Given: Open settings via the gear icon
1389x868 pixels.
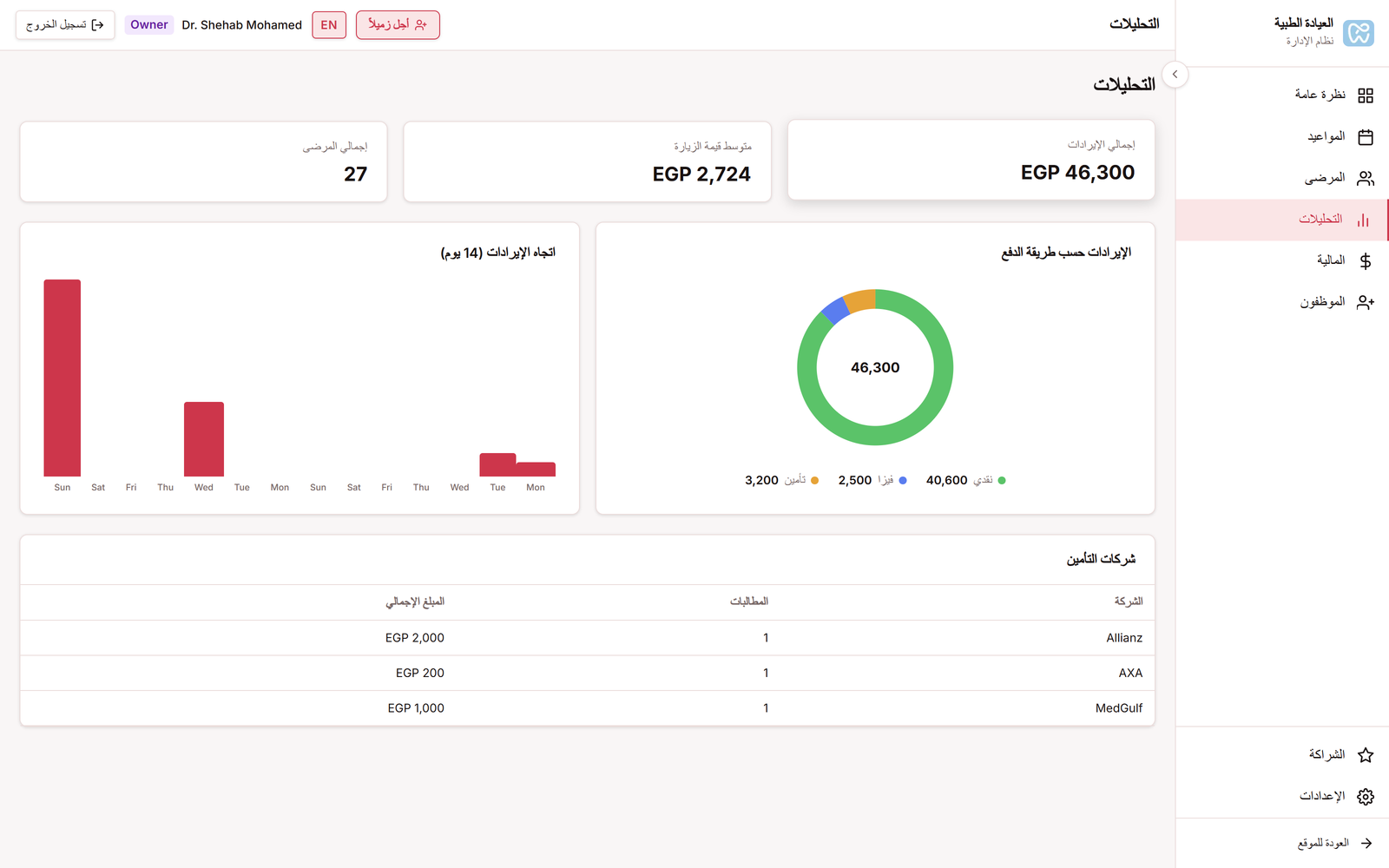Looking at the screenshot, I should tap(1366, 796).
